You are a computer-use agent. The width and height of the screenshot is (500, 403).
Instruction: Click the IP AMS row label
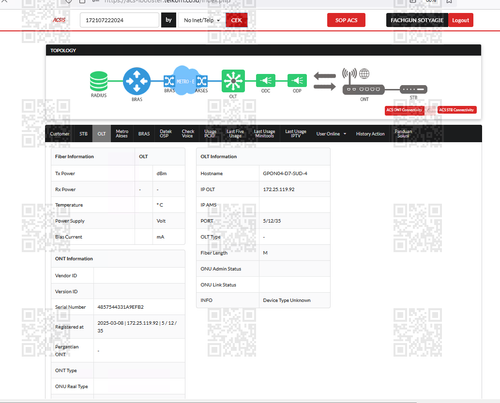pos(209,205)
